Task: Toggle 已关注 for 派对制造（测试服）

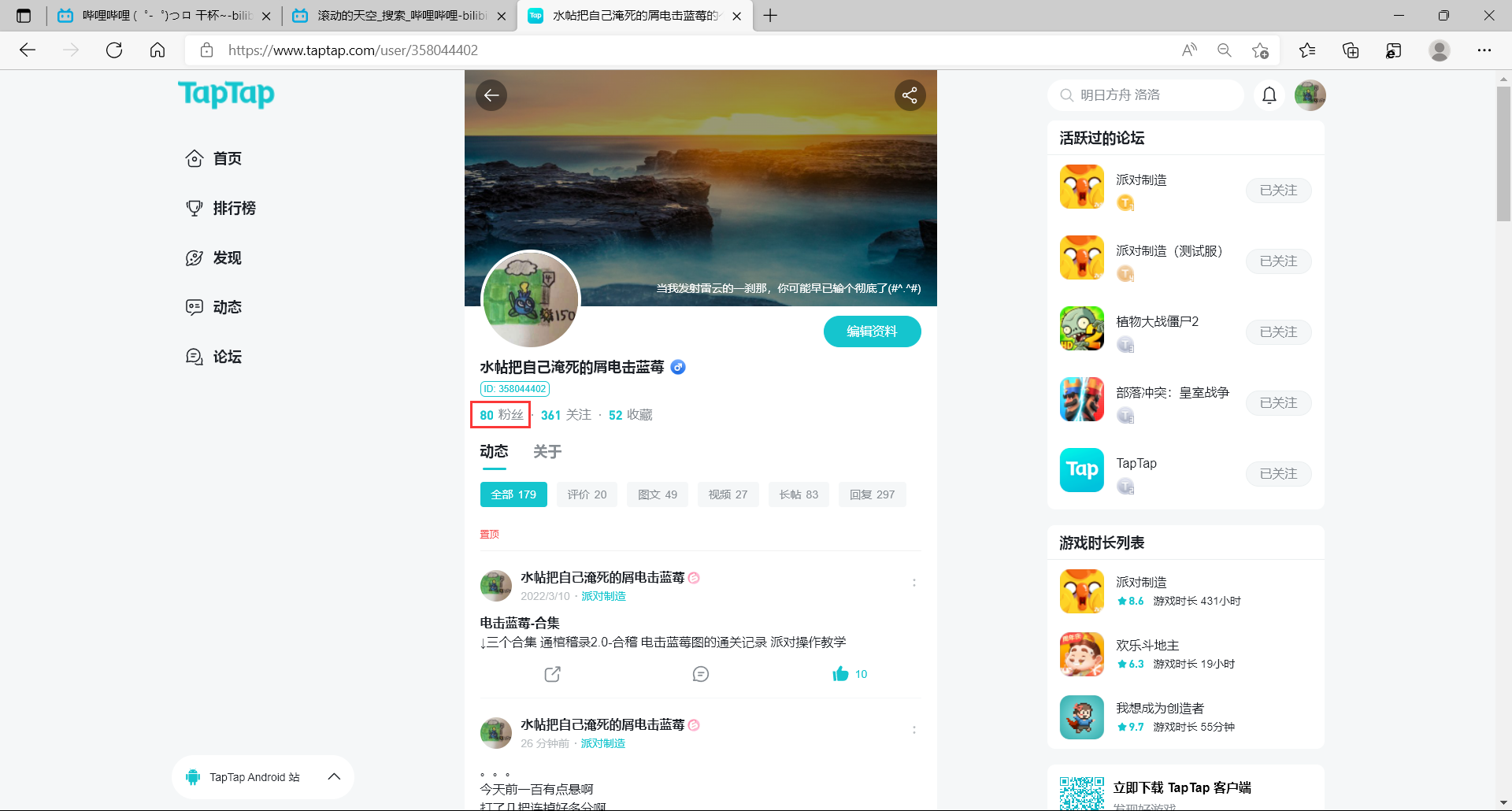Action: tap(1278, 261)
